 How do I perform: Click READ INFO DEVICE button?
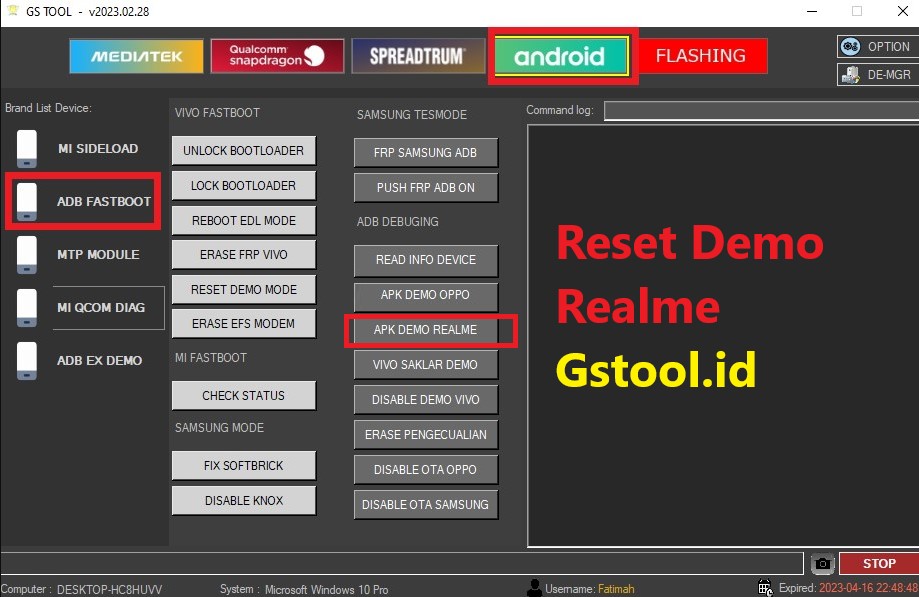click(x=426, y=260)
